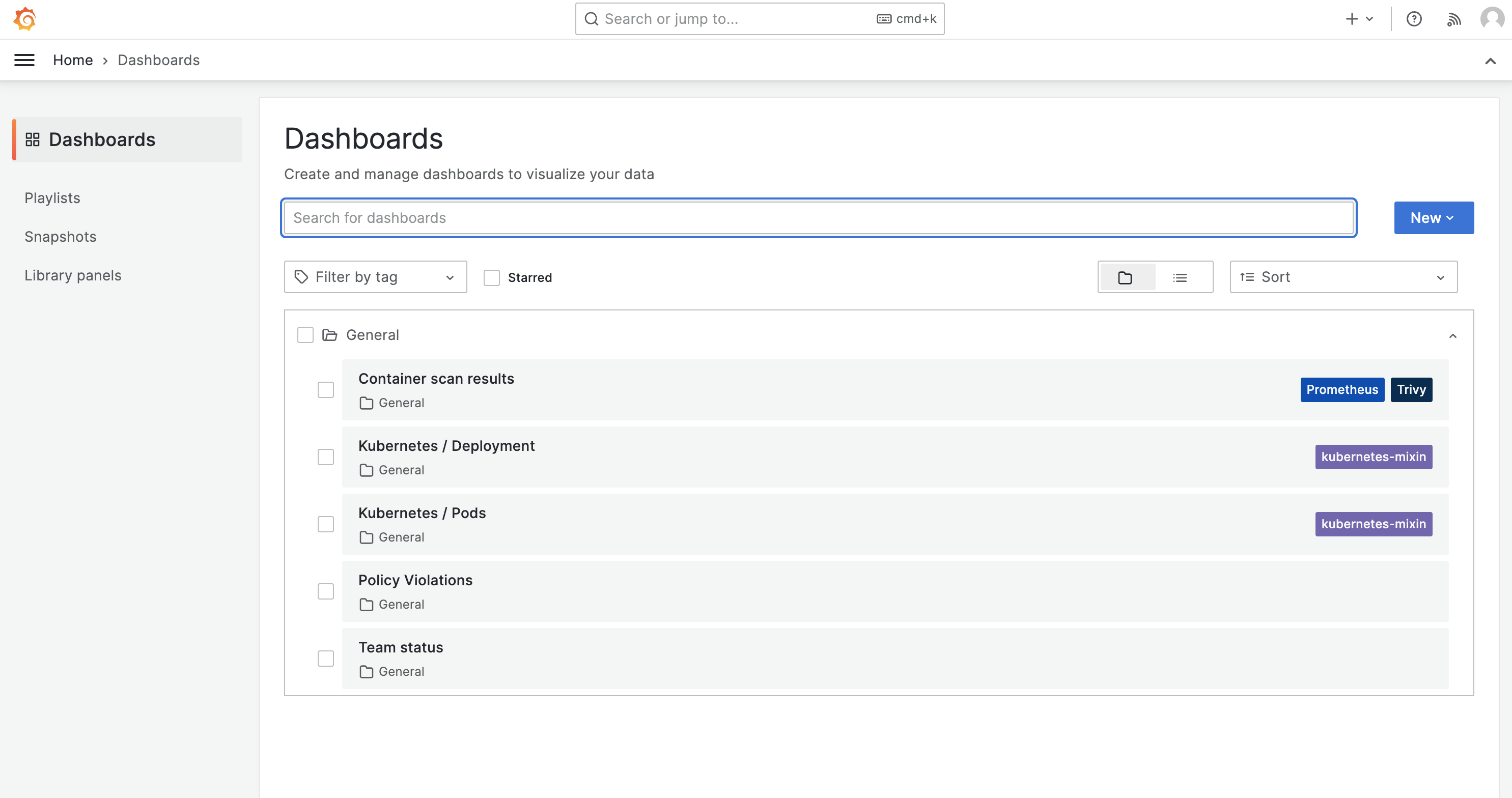
Task: Open Library panels in the sidebar
Action: tap(73, 275)
